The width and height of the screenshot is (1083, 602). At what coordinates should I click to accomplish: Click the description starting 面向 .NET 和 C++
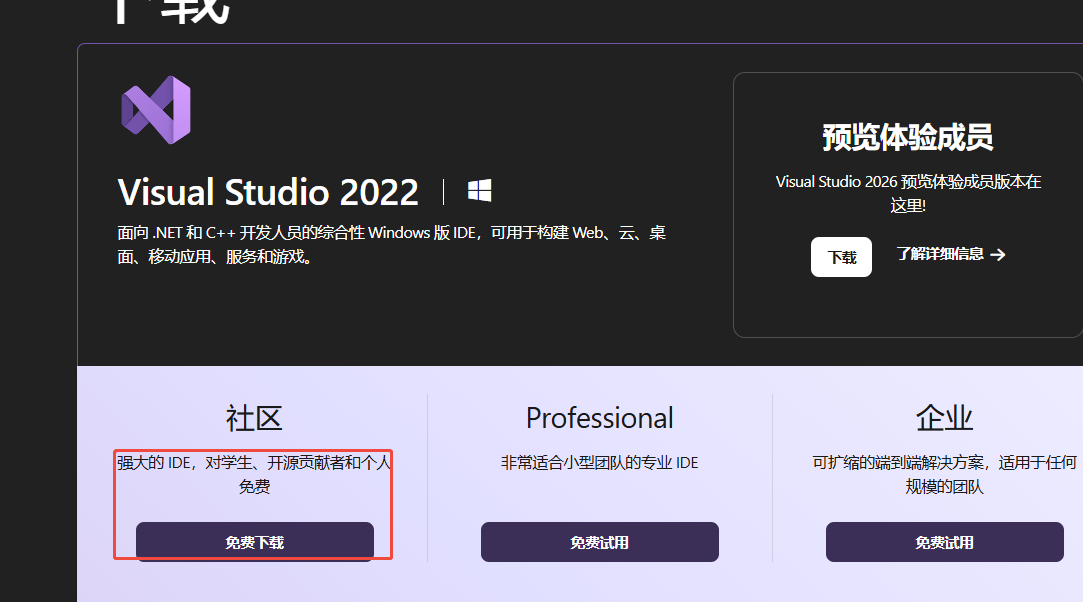point(392,244)
